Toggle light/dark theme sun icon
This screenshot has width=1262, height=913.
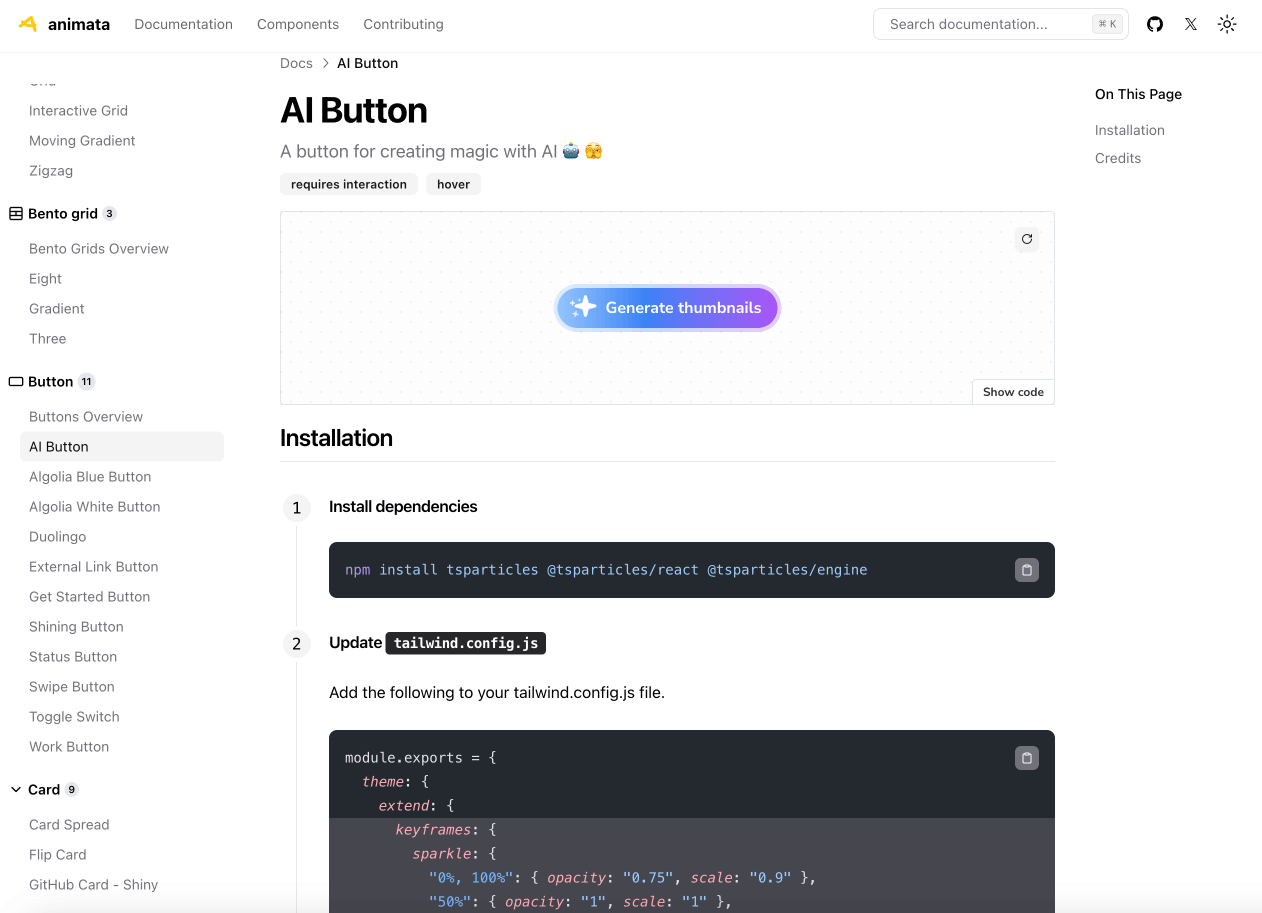coord(1227,24)
